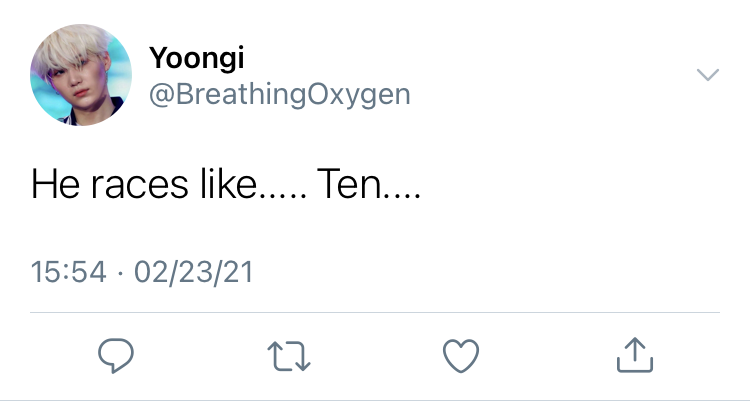This screenshot has height=401, width=750.
Task: Open the @BreathingOxygen handle link
Action: point(280,94)
